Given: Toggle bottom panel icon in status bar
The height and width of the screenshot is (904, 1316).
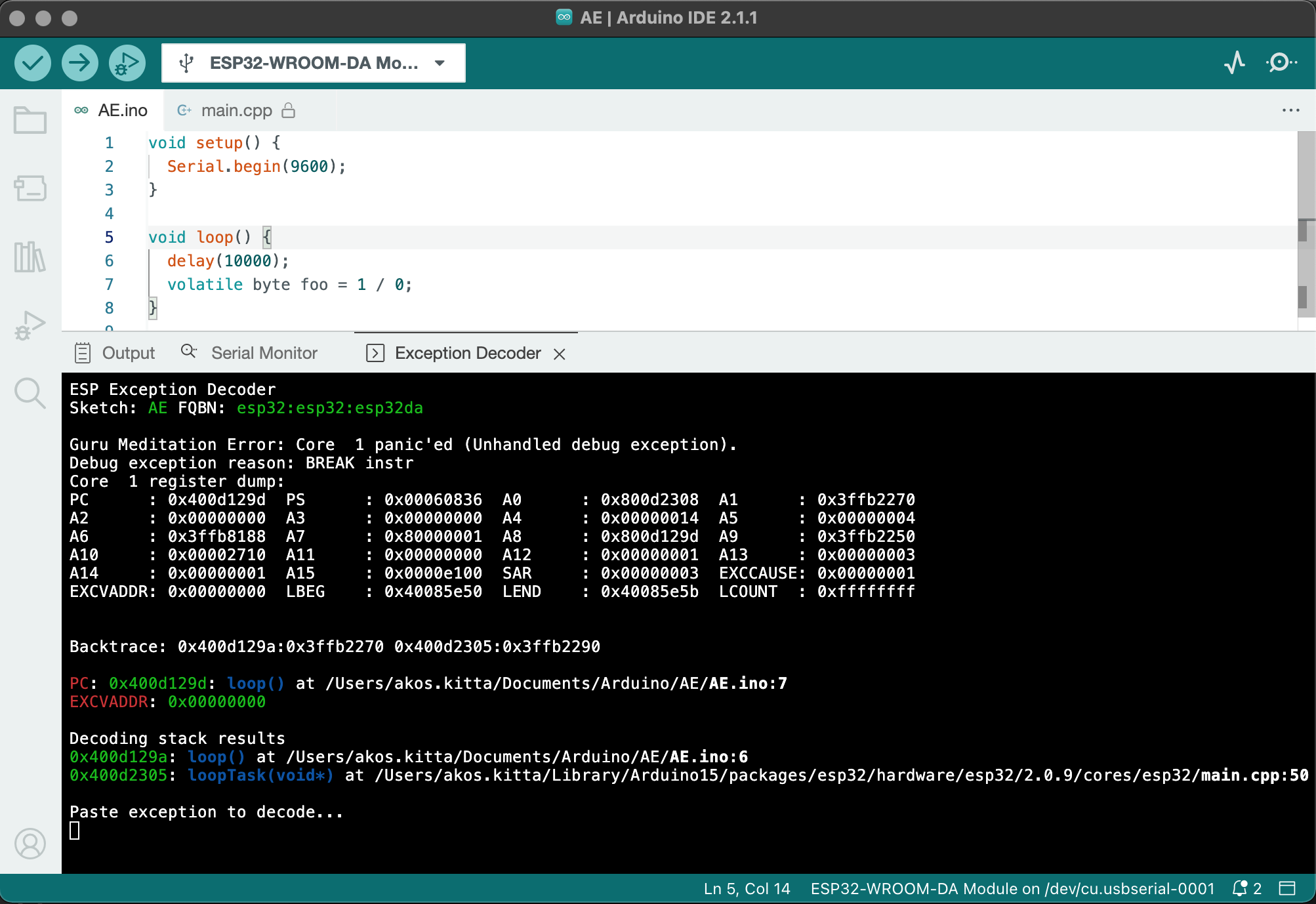Looking at the screenshot, I should (x=1287, y=888).
